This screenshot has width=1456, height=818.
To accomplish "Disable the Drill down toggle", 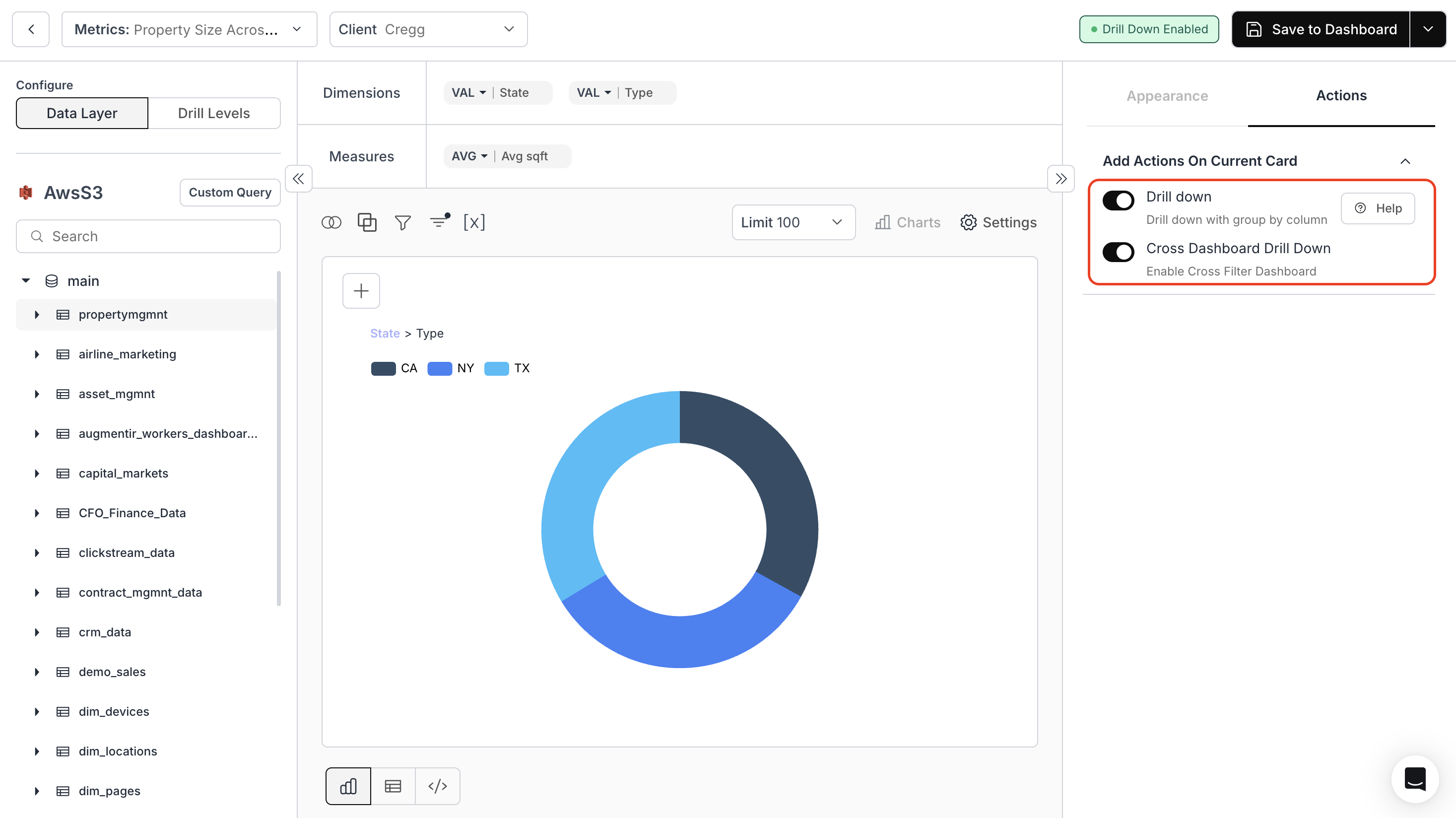I will (1119, 200).
